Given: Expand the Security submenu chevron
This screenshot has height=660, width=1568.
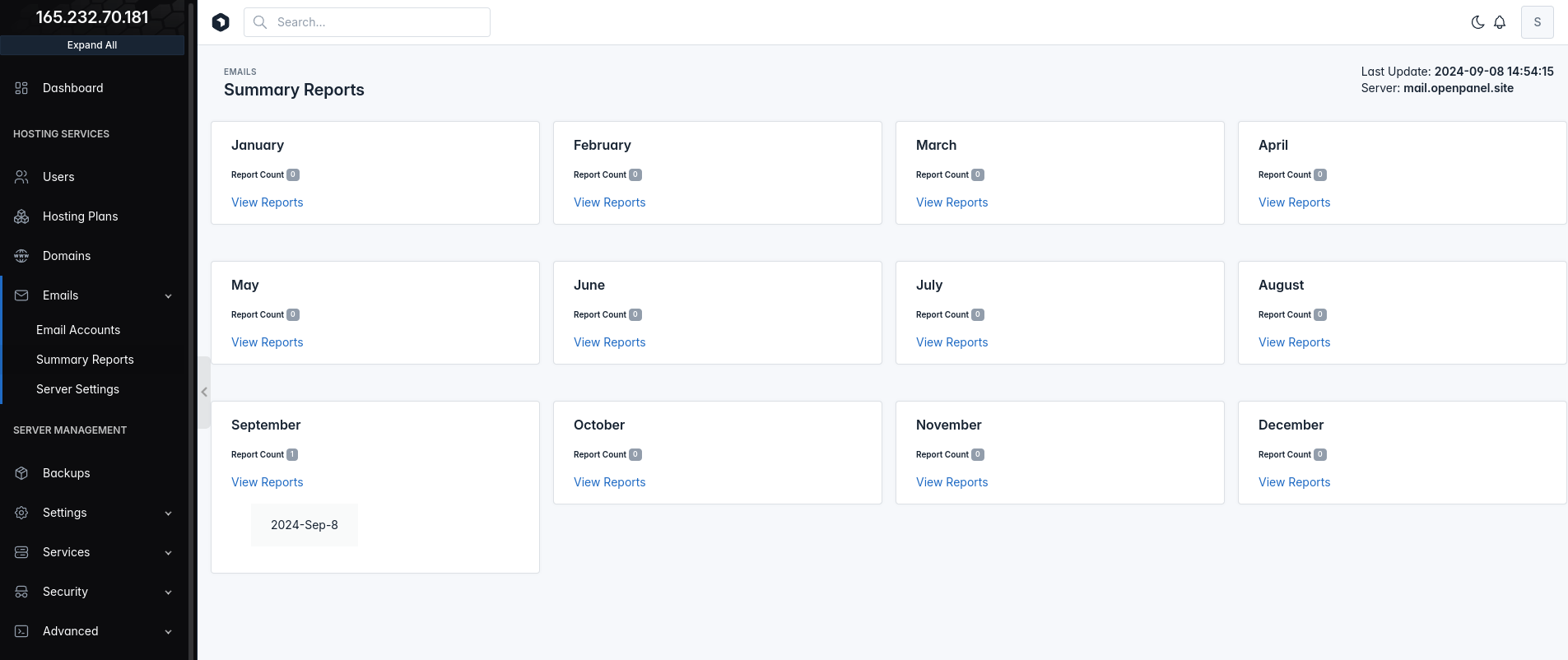Looking at the screenshot, I should pyautogui.click(x=168, y=593).
